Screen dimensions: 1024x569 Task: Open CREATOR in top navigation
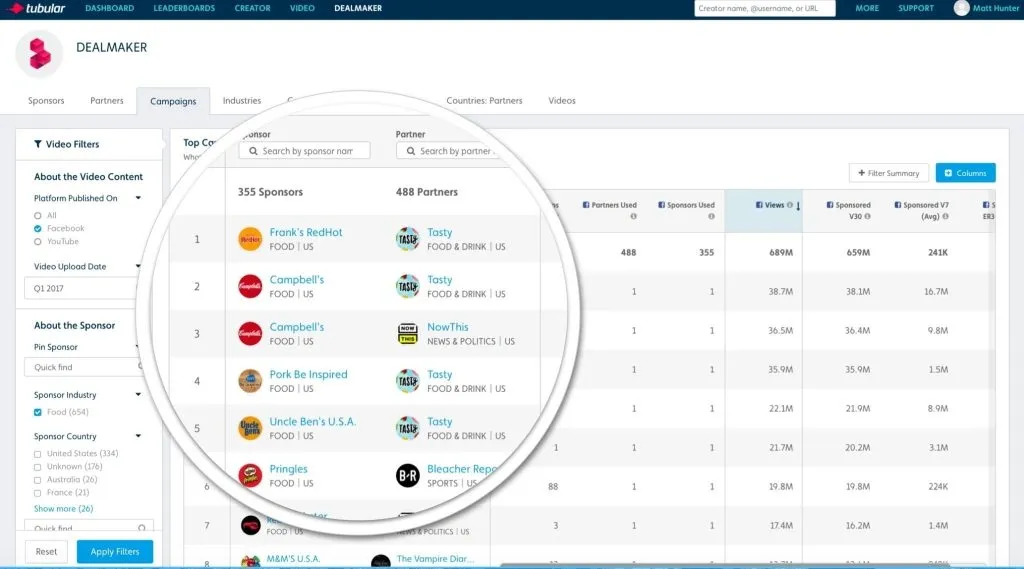[252, 8]
